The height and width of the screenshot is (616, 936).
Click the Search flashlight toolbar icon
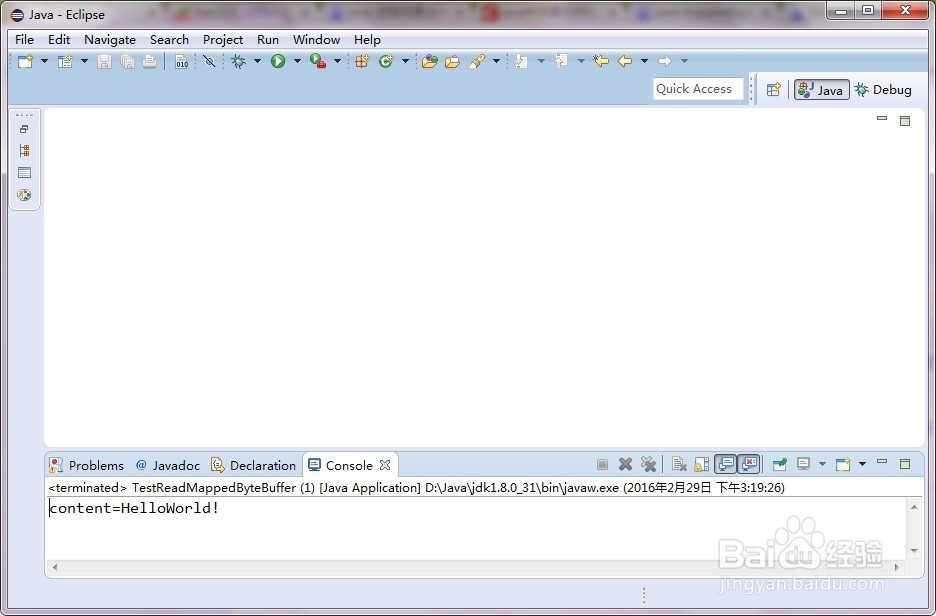click(x=477, y=61)
